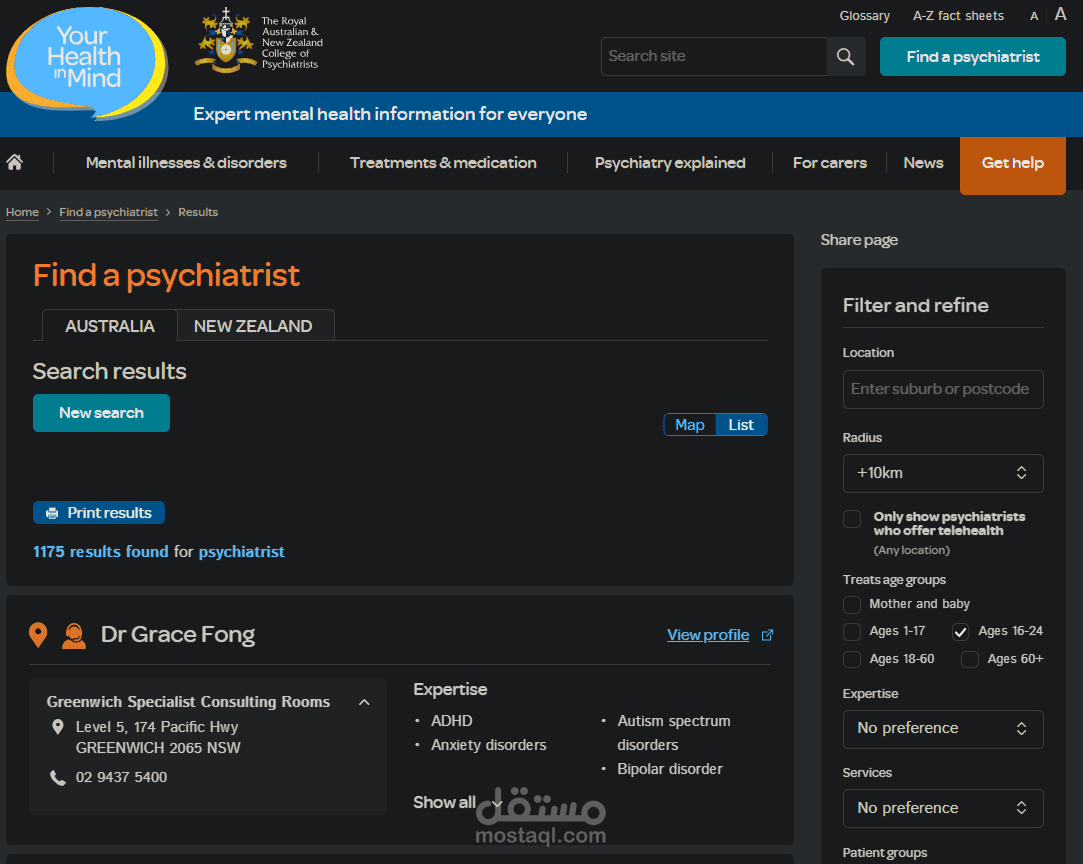Open For carers menu
The image size is (1083, 864).
pyautogui.click(x=830, y=163)
